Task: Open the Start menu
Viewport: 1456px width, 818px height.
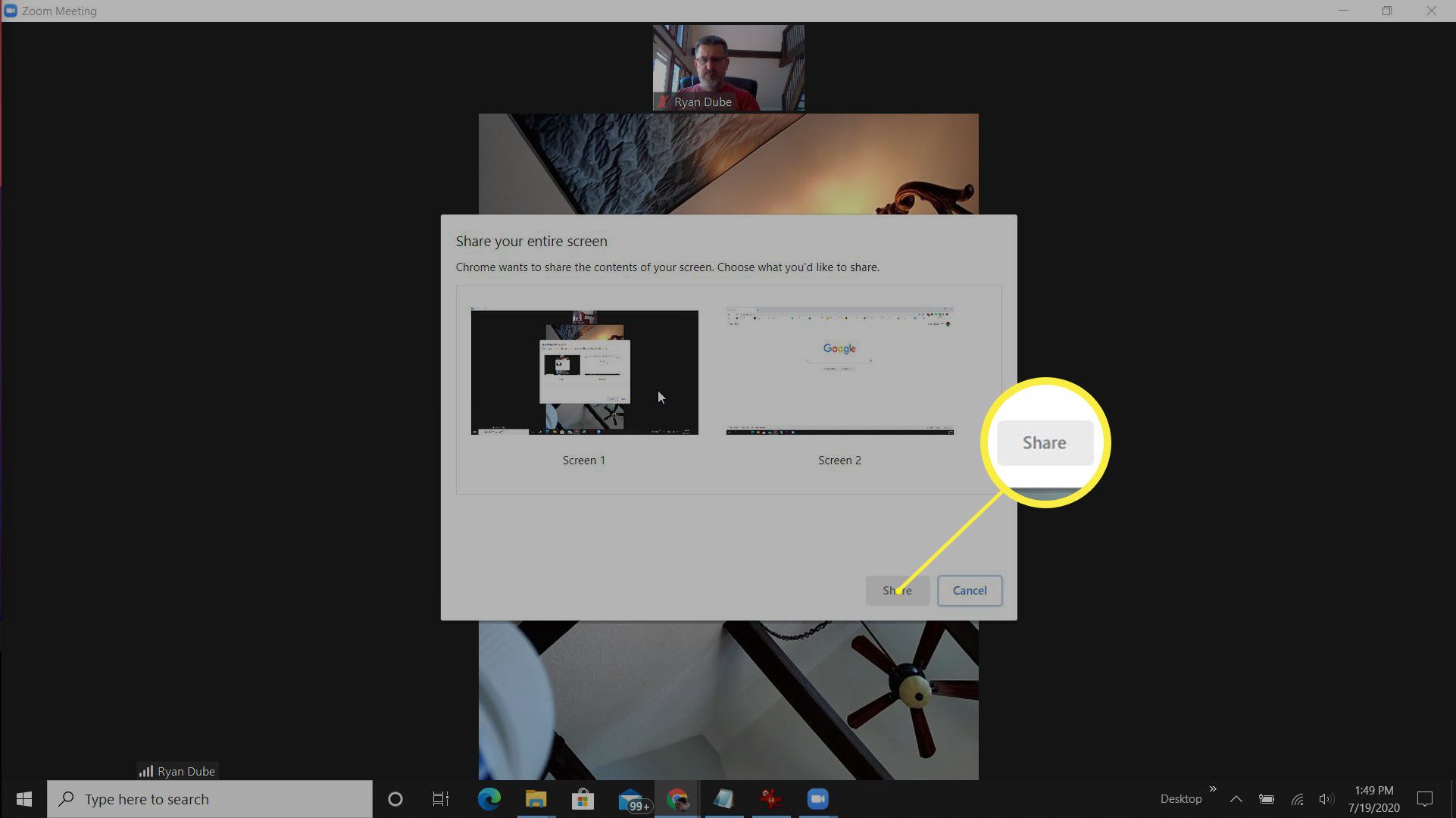Action: click(x=24, y=799)
